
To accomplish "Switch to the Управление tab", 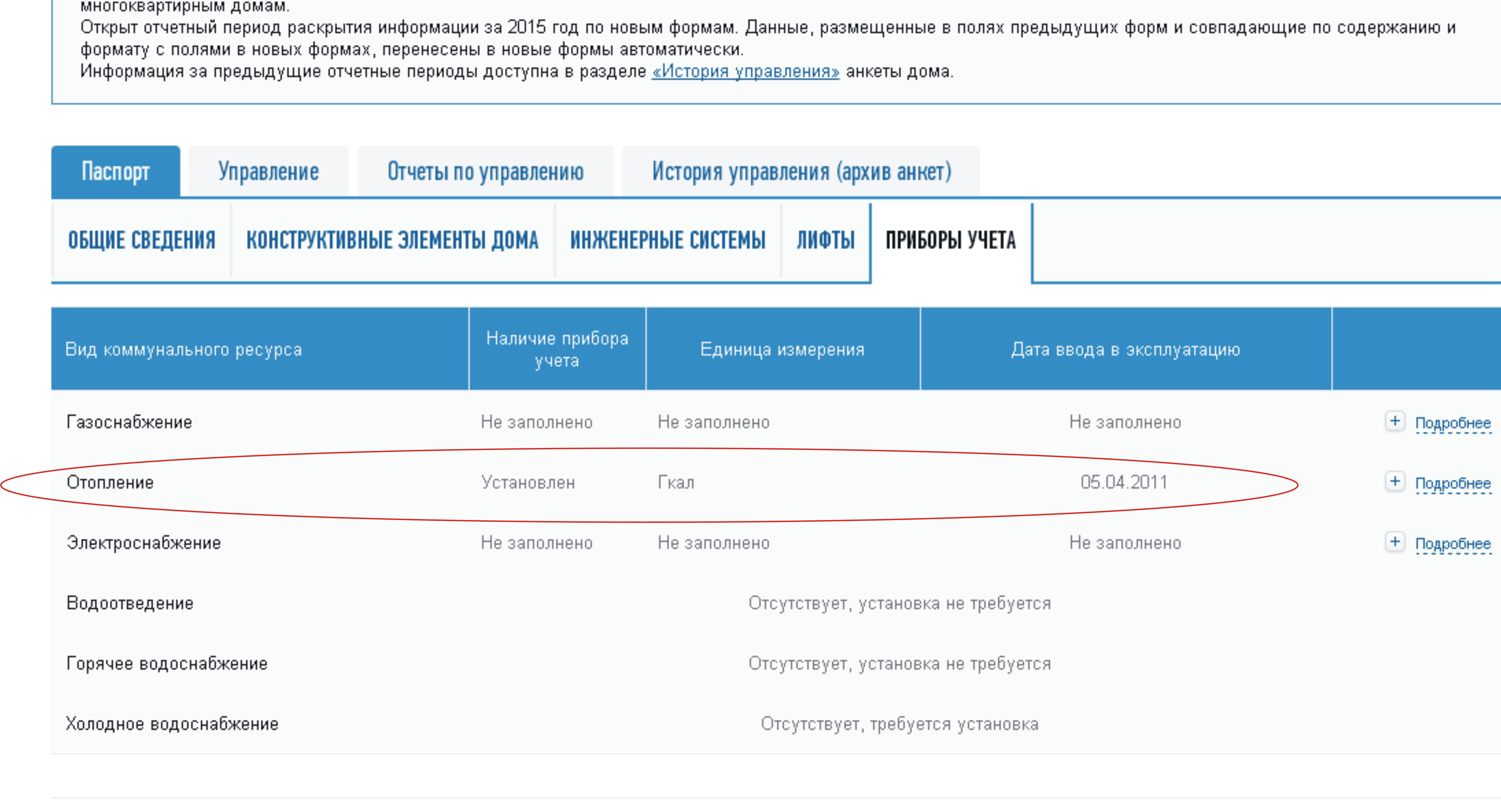I will pyautogui.click(x=268, y=172).
